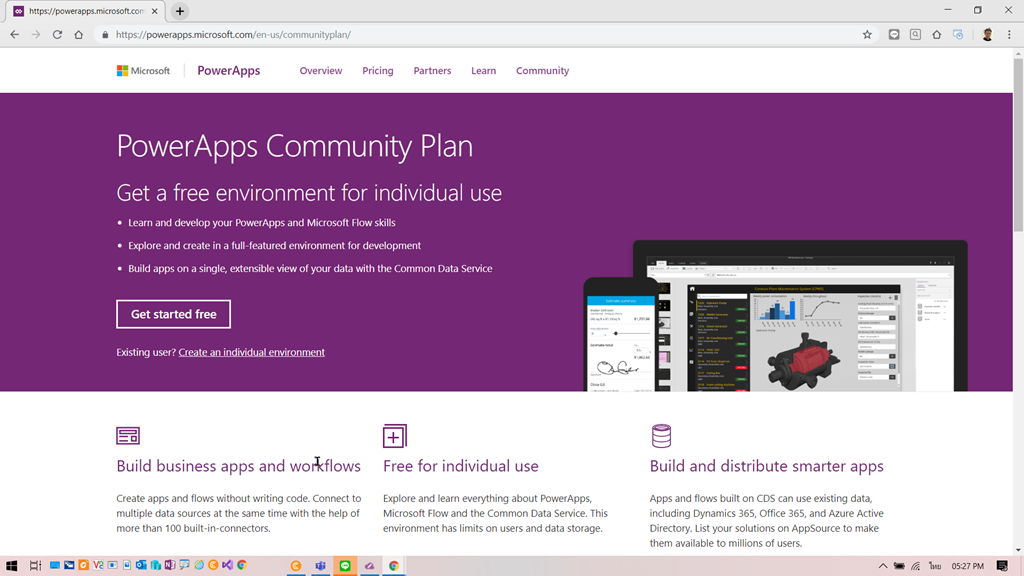Click the plus-square Free for individual use icon

(394, 436)
